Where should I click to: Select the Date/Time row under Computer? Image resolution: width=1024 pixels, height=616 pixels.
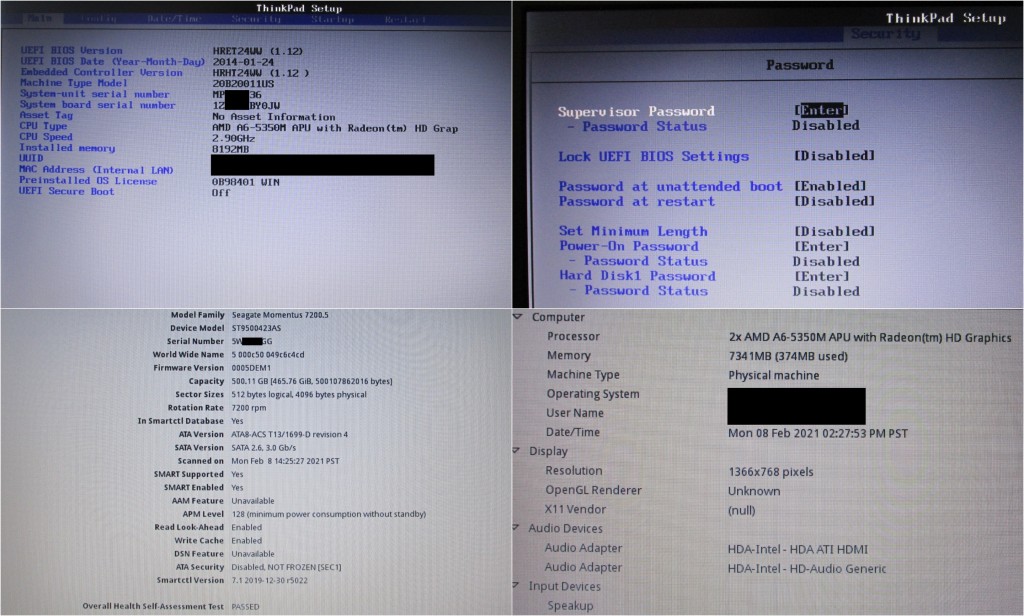[726, 432]
